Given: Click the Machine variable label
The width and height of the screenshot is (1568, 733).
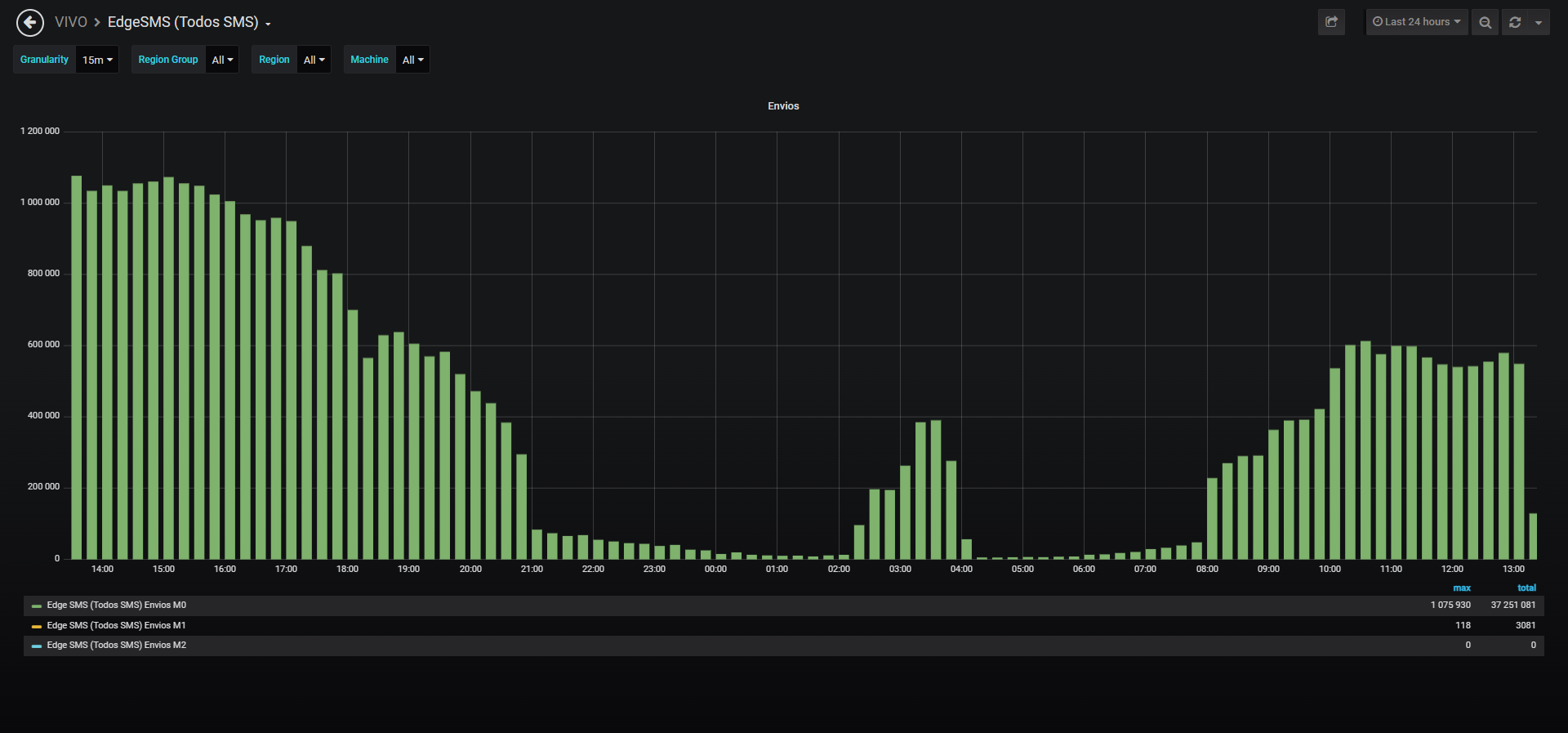Looking at the screenshot, I should coord(369,60).
